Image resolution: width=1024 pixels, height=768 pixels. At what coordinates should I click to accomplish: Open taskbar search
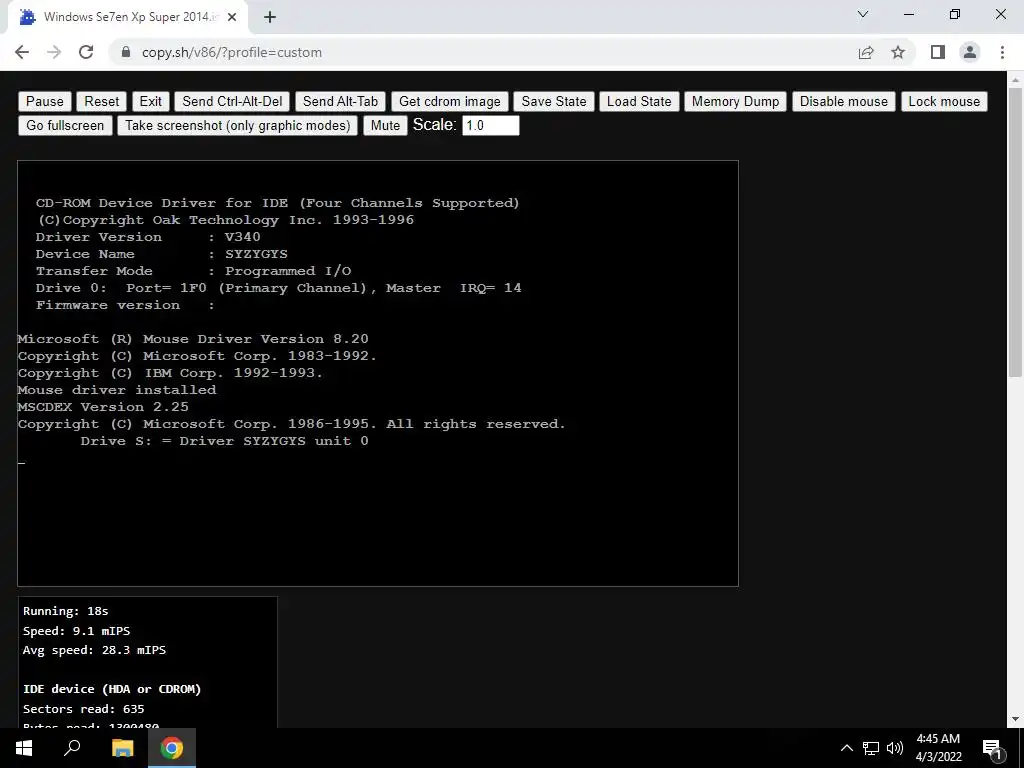click(x=72, y=748)
